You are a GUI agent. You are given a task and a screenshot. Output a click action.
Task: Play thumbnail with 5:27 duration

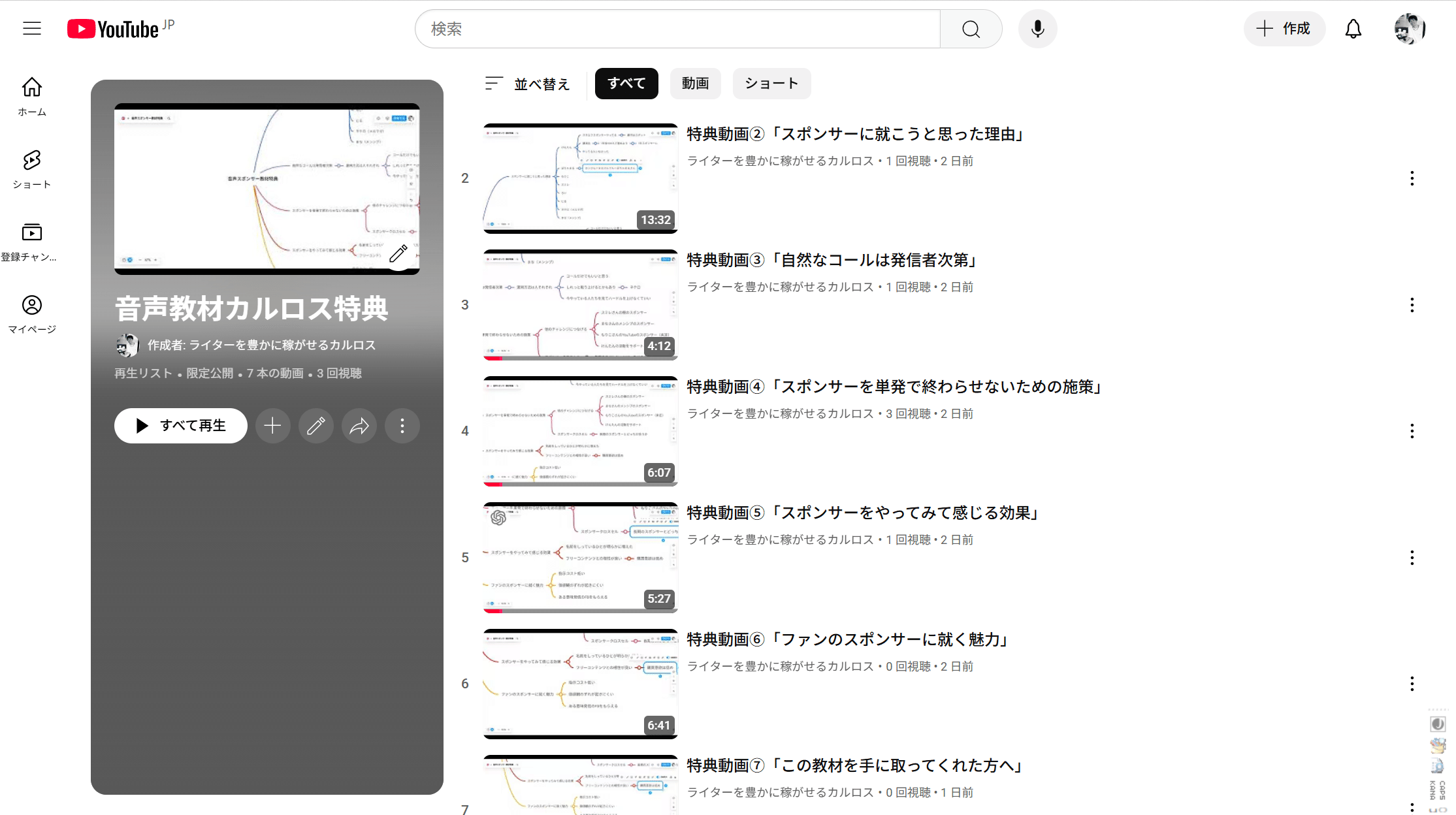coord(581,558)
